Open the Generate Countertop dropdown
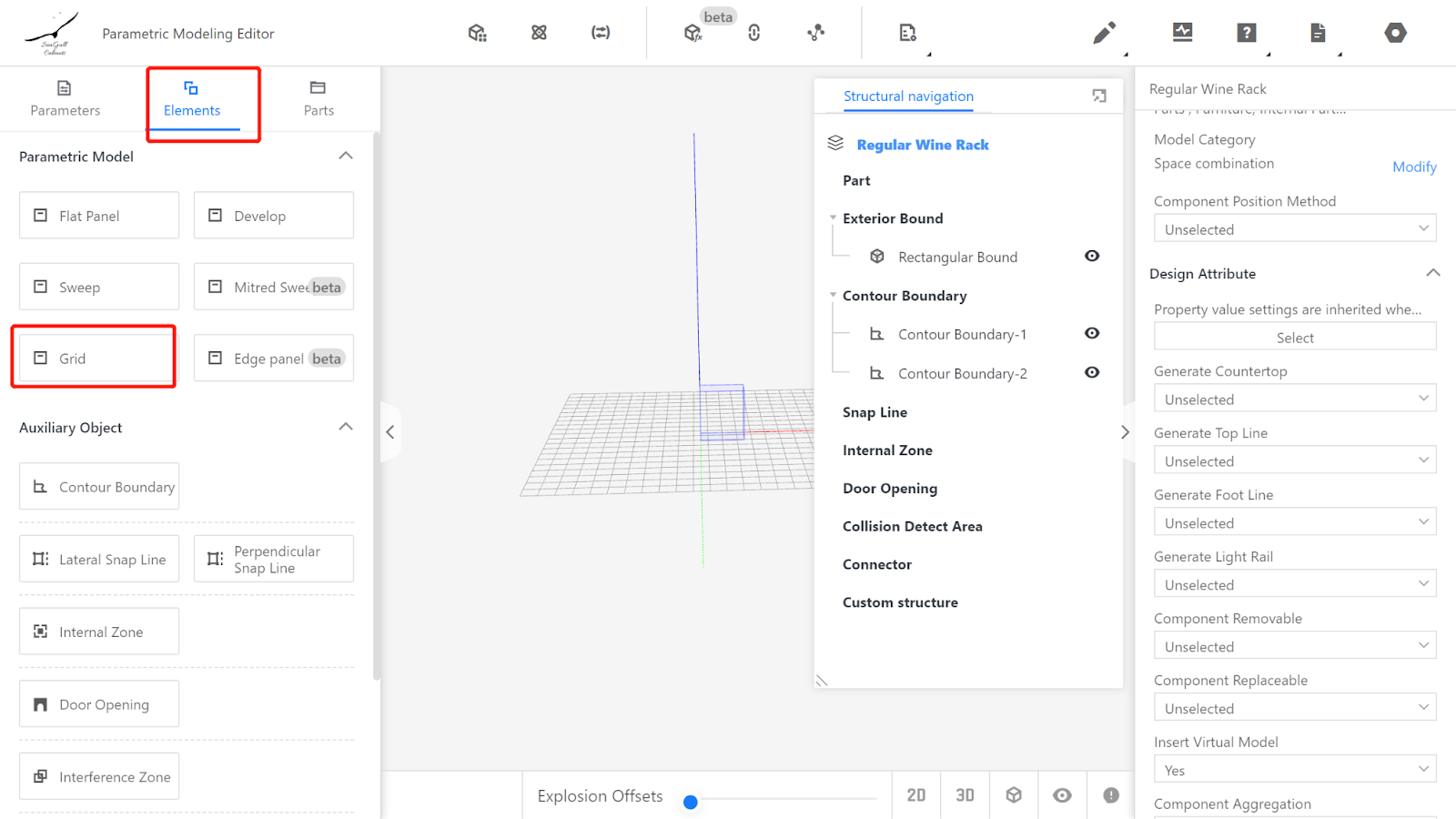Screen dimensions: 1456x819 (1294, 399)
